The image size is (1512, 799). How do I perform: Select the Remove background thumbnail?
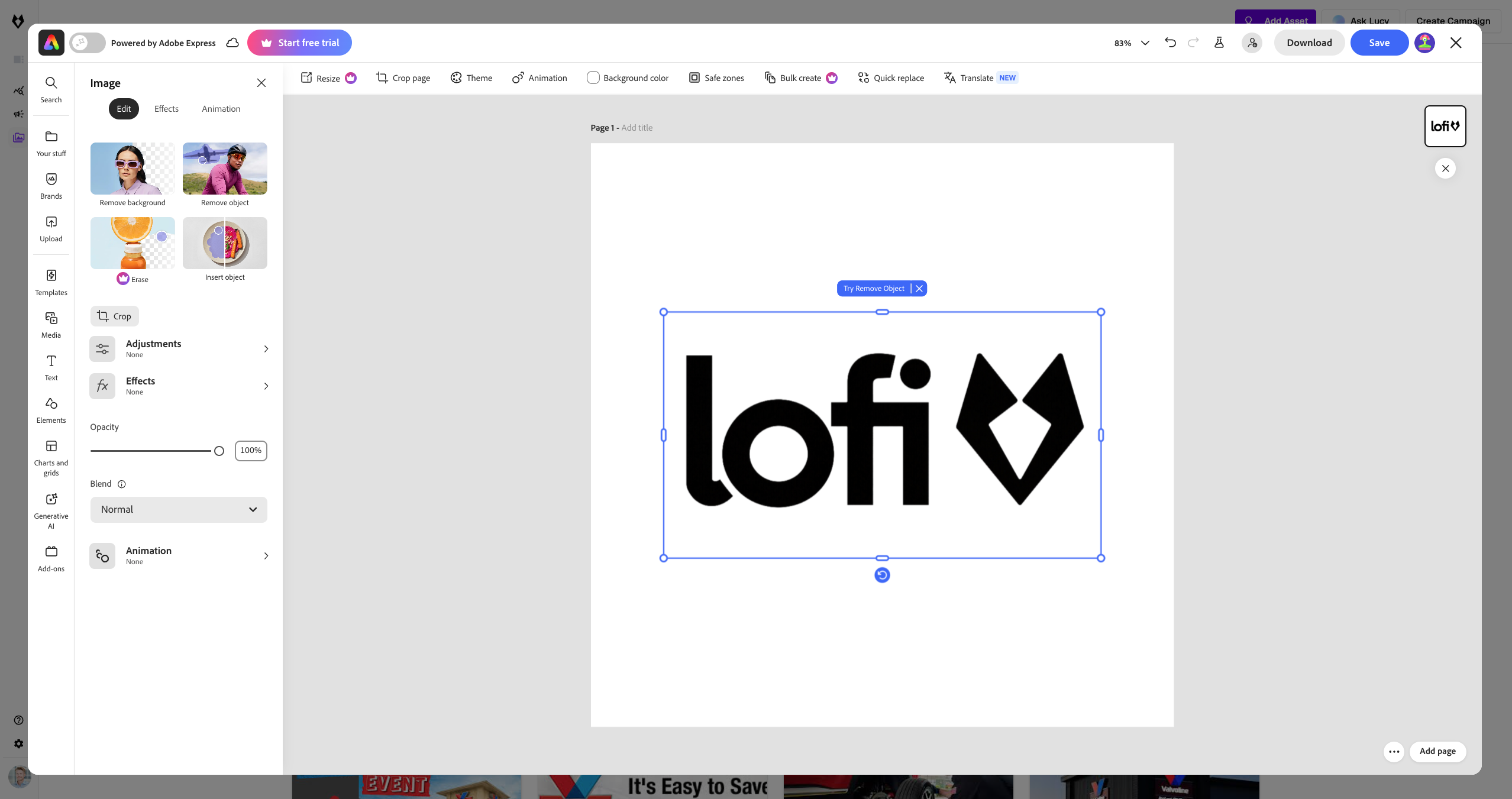click(x=132, y=169)
